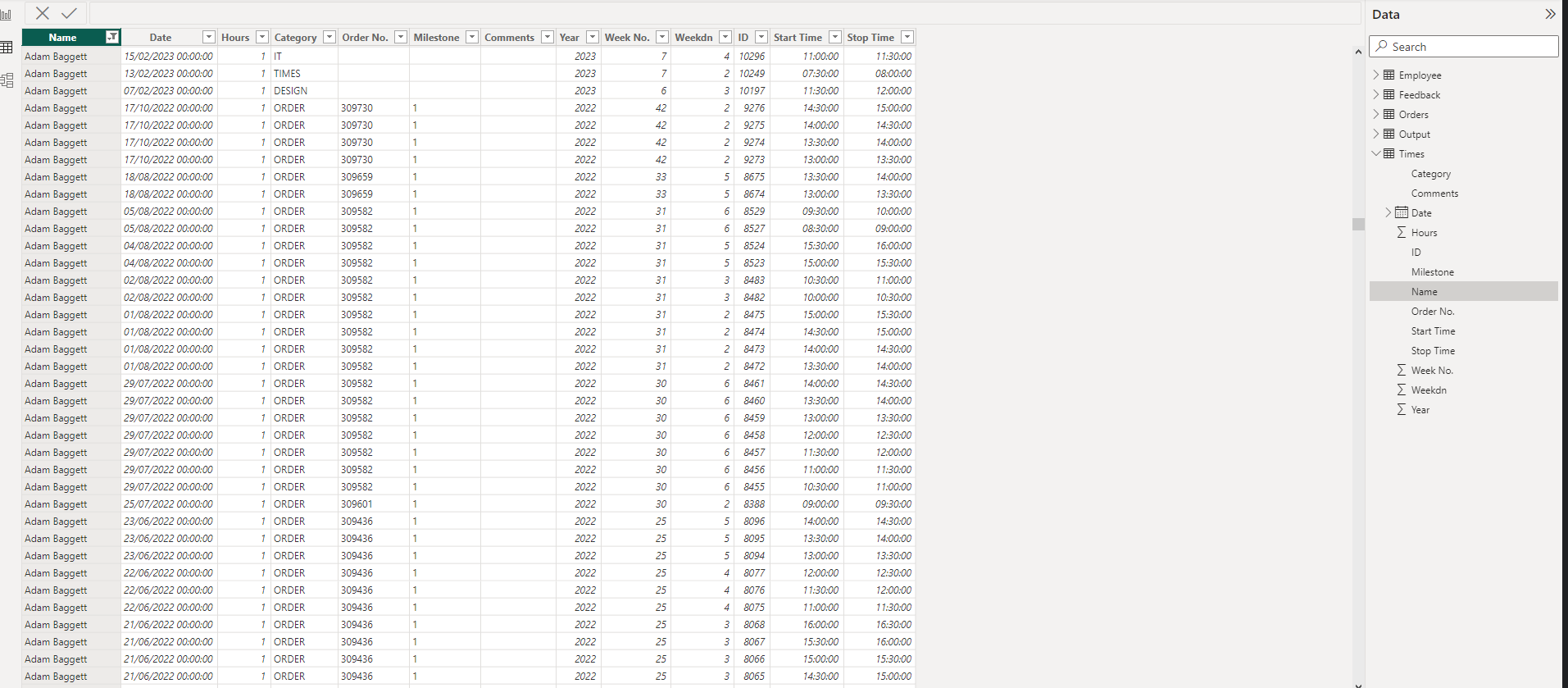Click the sigma icon beside the Year field
1568x688 pixels.
point(1402,409)
